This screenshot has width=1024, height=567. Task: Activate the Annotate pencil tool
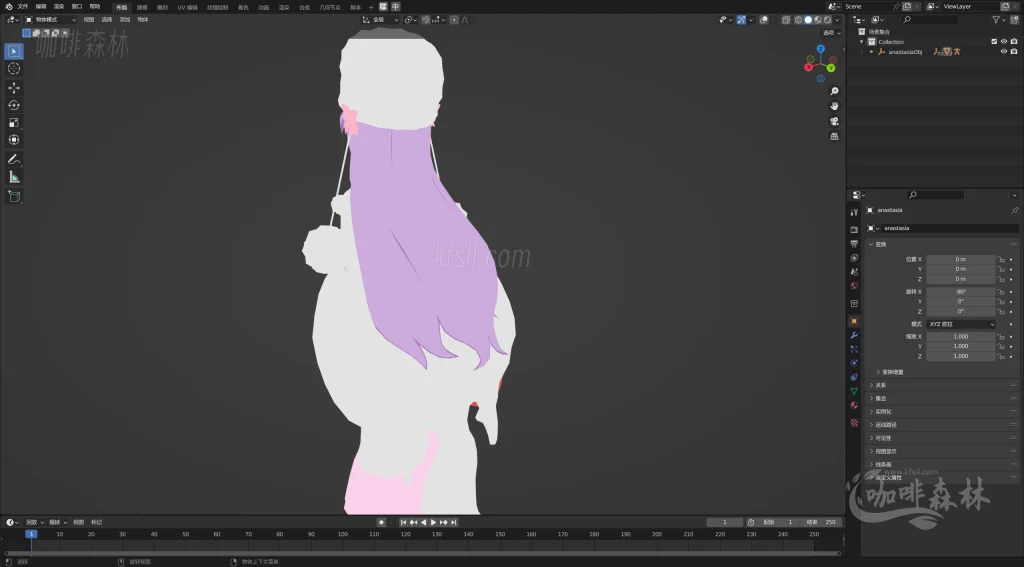point(14,159)
